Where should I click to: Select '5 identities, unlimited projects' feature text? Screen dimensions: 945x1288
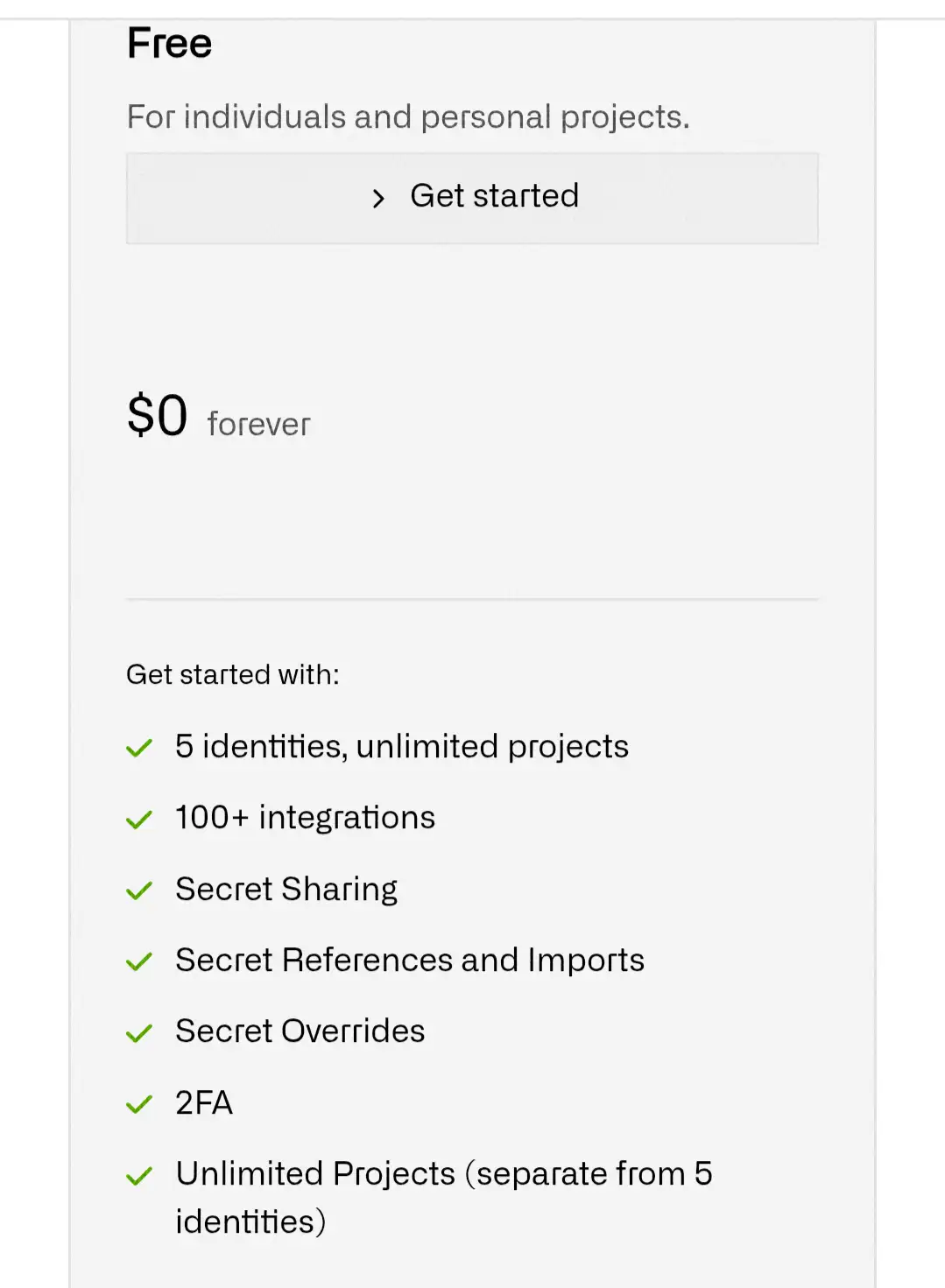point(402,746)
